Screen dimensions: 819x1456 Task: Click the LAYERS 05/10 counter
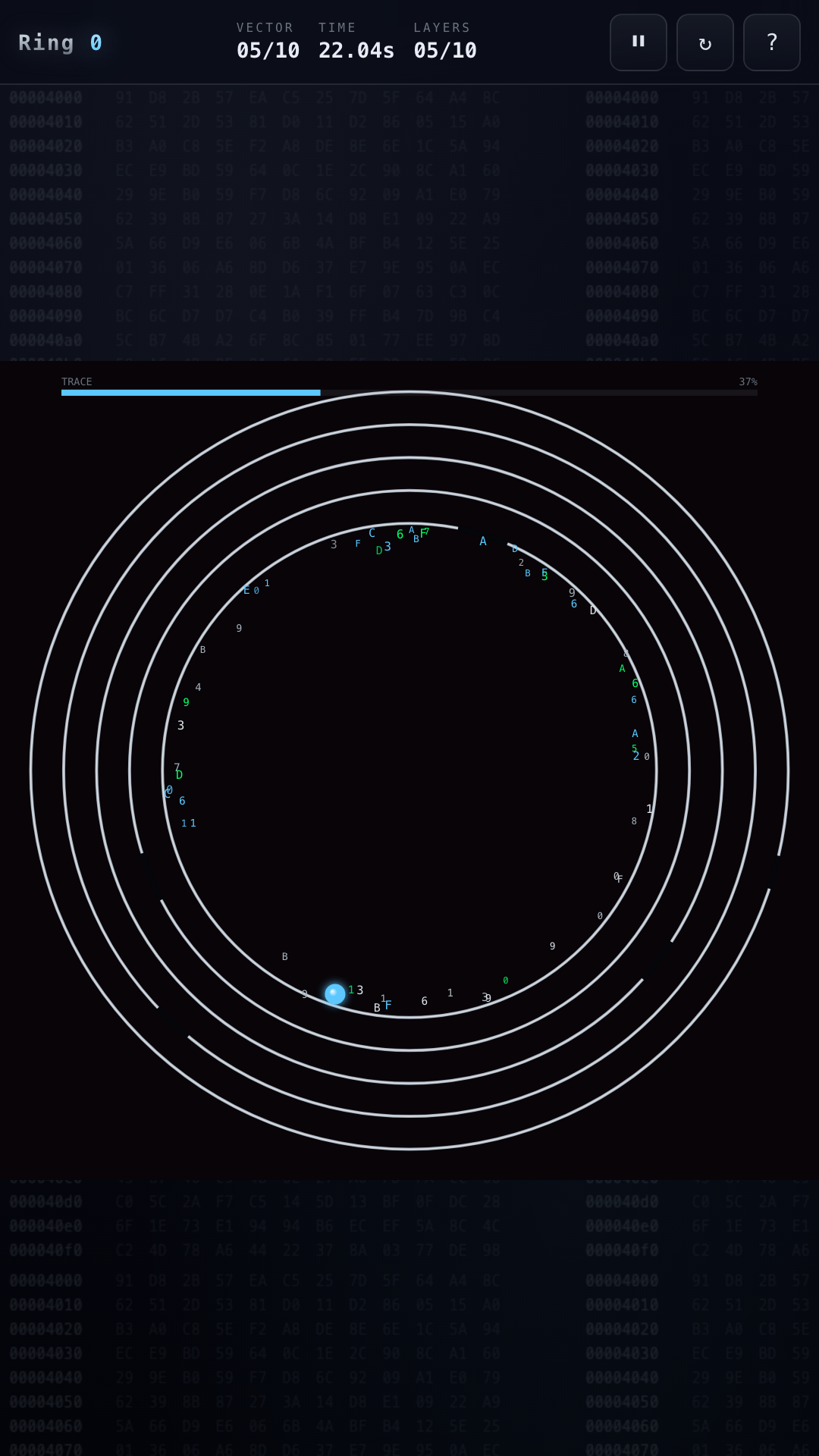pos(445,42)
